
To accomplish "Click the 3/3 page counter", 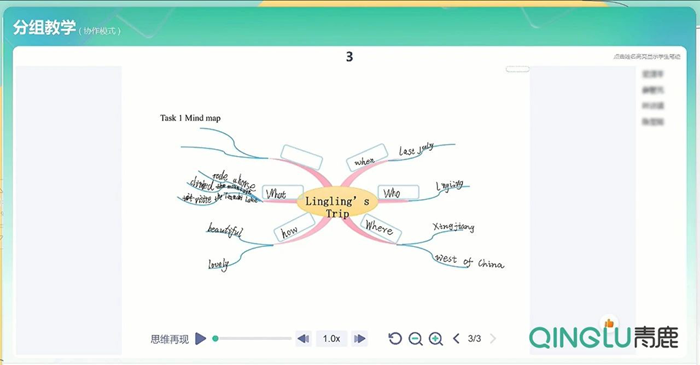I will pyautogui.click(x=474, y=339).
